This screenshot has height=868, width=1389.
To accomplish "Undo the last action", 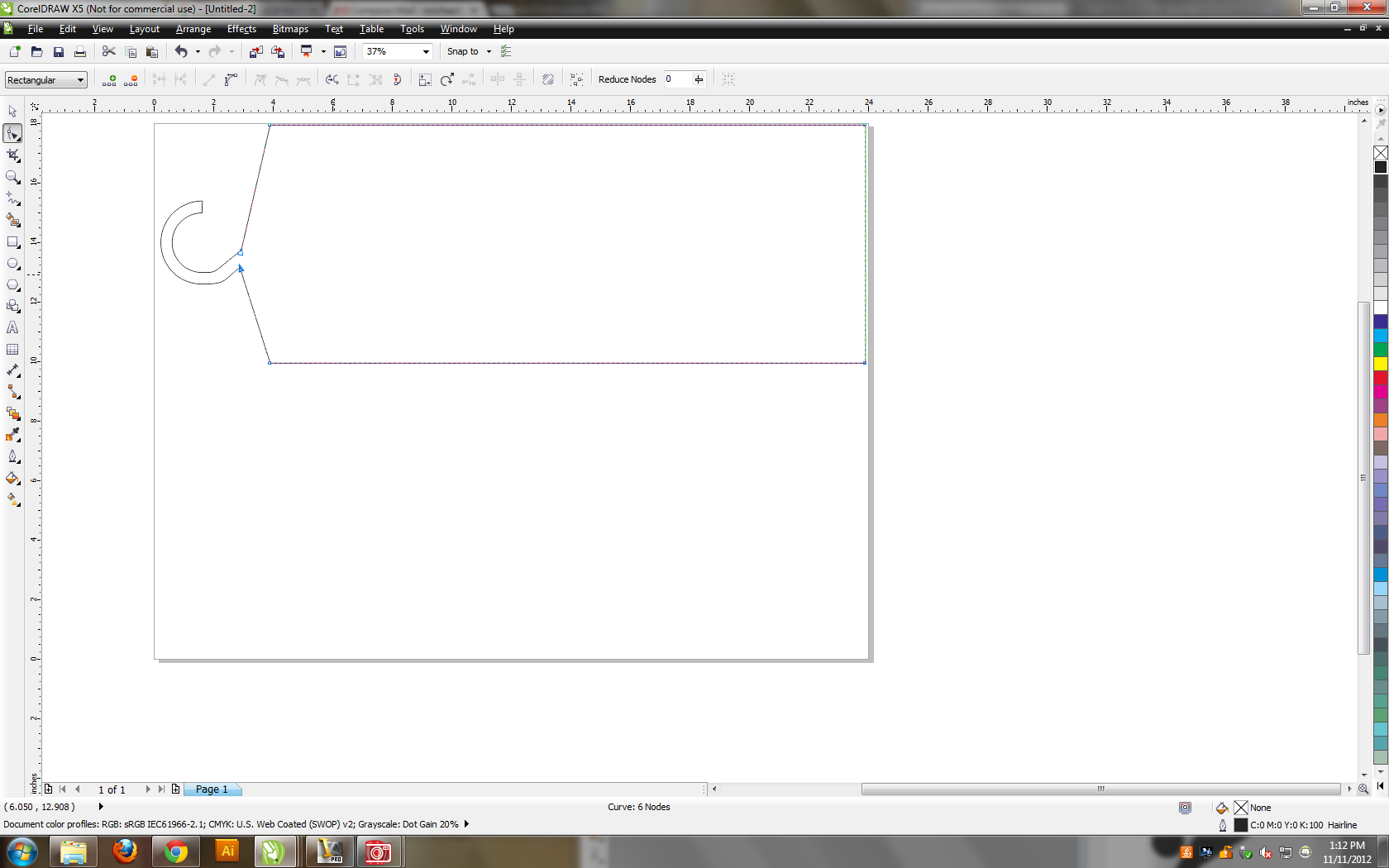I will pos(181,51).
